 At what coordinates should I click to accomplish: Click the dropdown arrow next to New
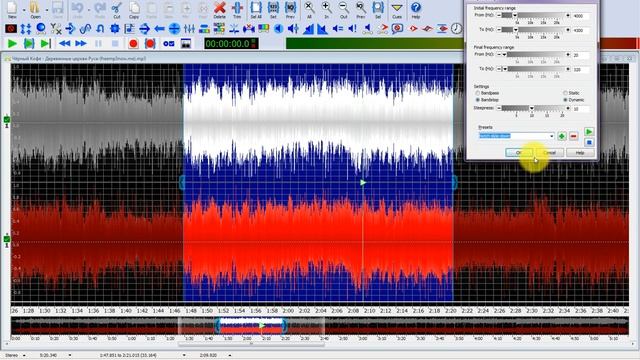[x=24, y=9]
